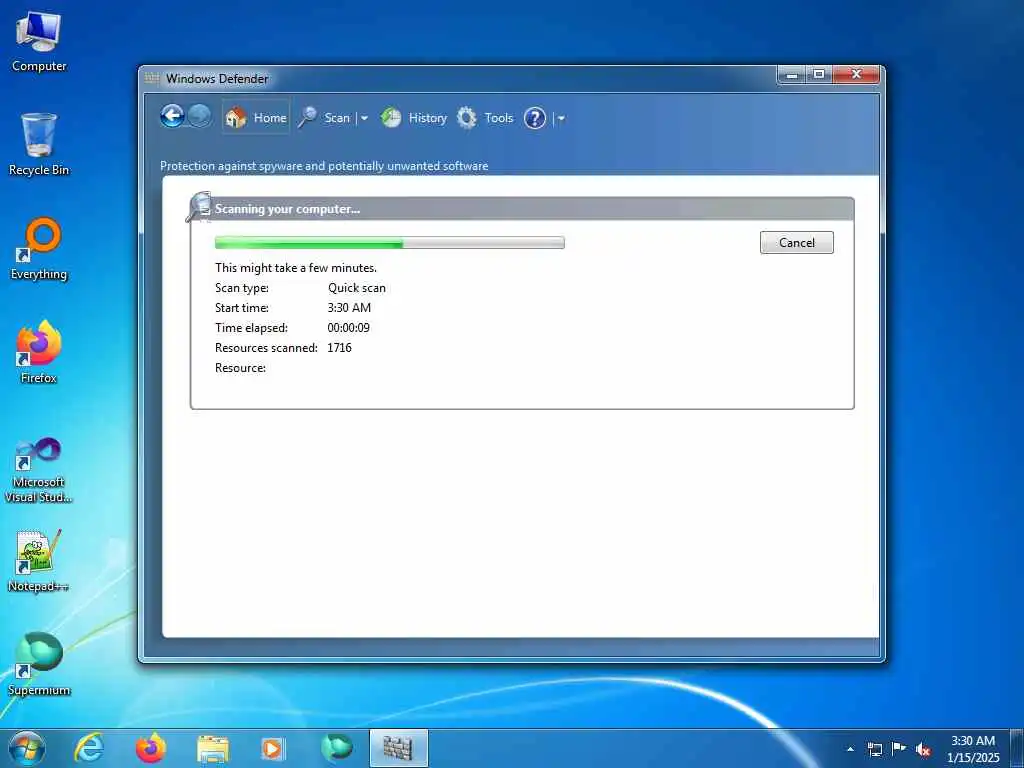Open Tools and settings

click(x=485, y=118)
